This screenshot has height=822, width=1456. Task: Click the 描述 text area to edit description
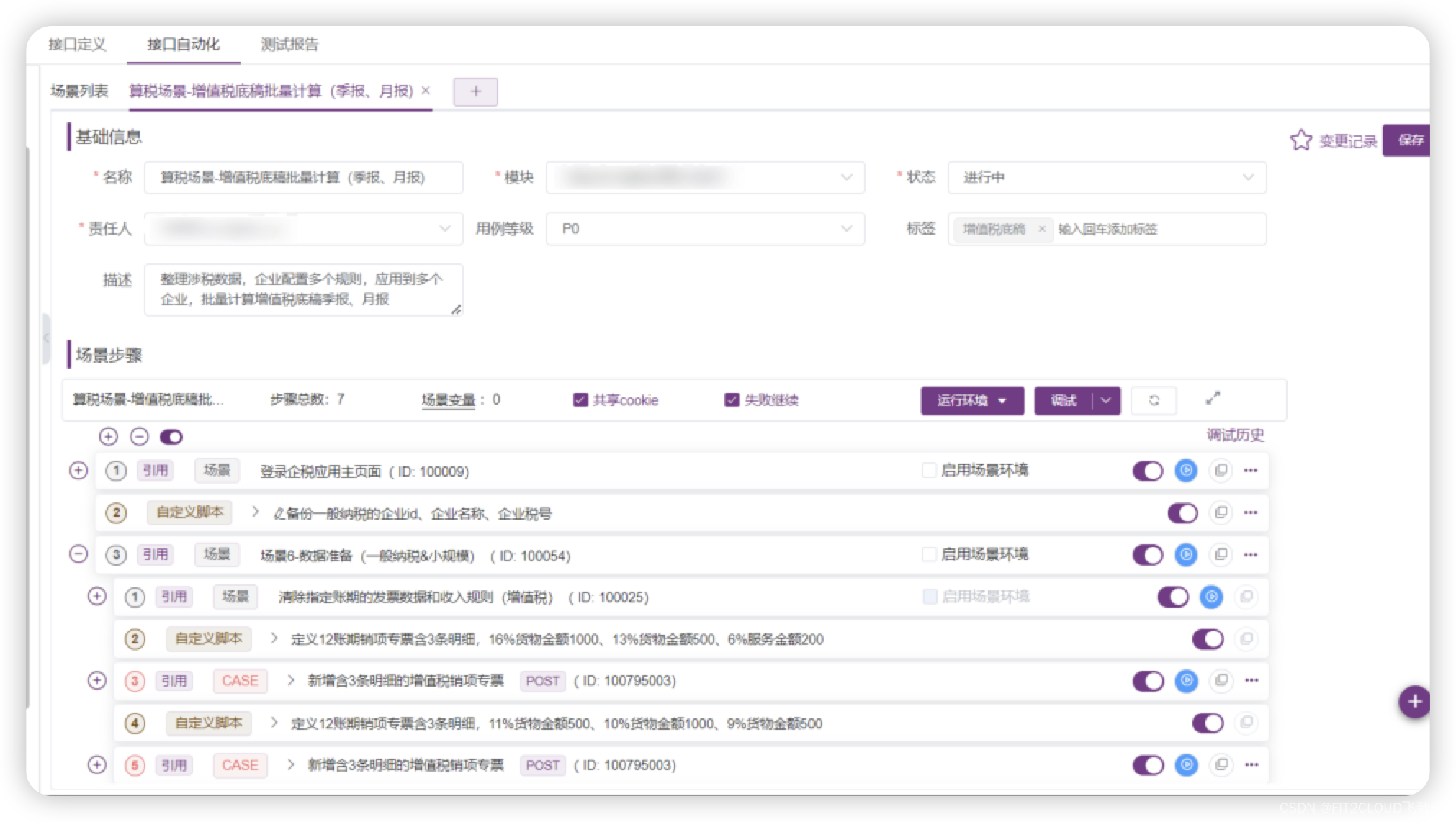[302, 291]
